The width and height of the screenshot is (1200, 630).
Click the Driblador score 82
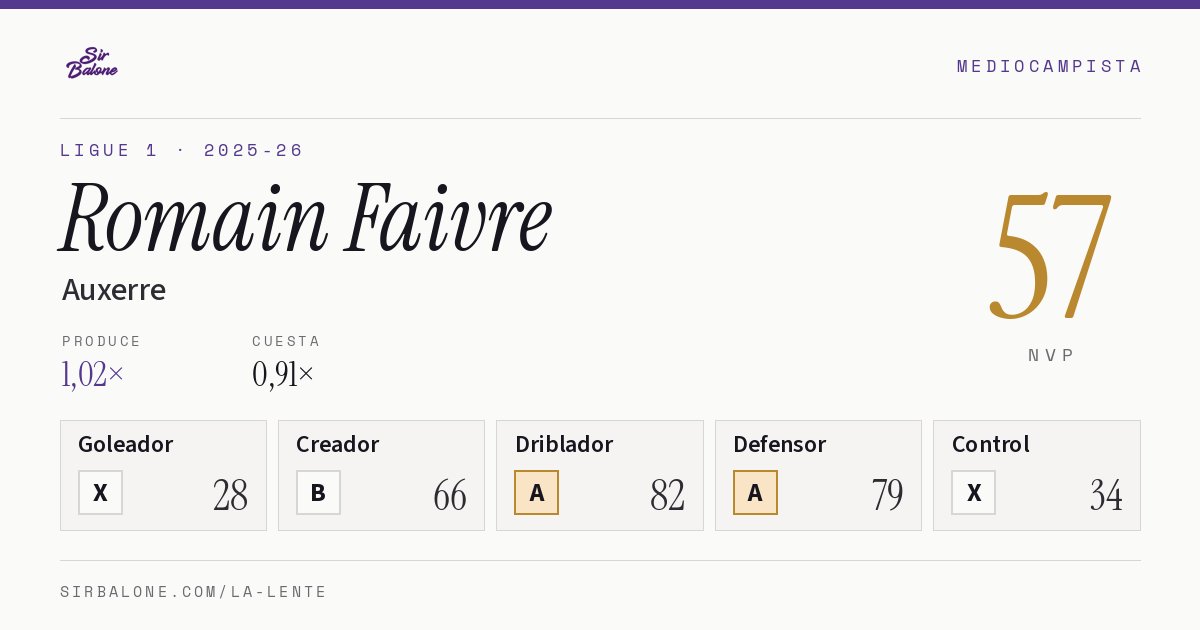[x=667, y=495]
